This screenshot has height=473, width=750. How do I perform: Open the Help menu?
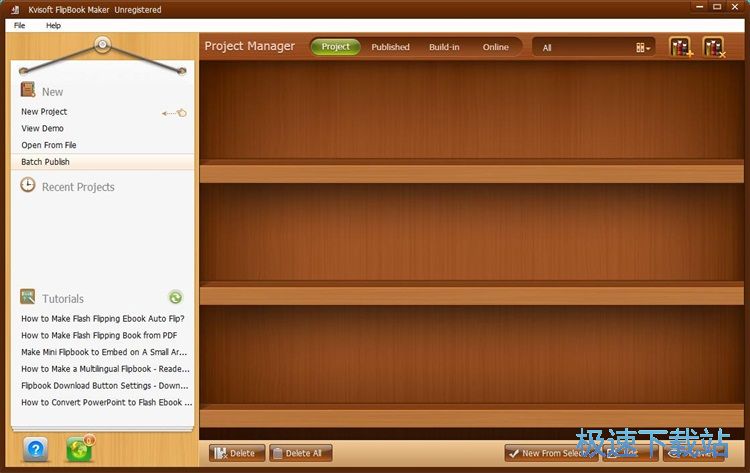(53, 25)
